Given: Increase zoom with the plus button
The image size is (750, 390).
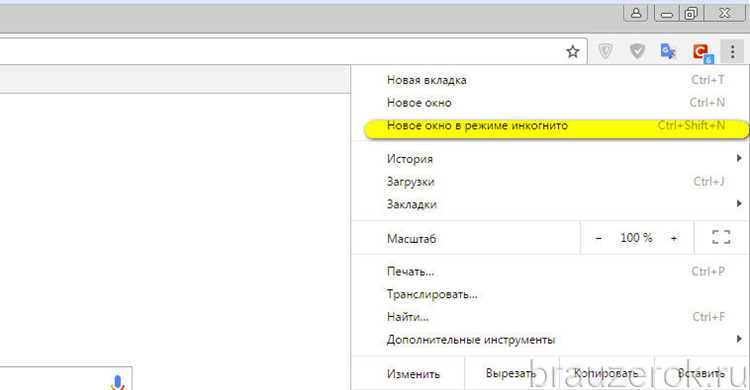Looking at the screenshot, I should point(674,238).
